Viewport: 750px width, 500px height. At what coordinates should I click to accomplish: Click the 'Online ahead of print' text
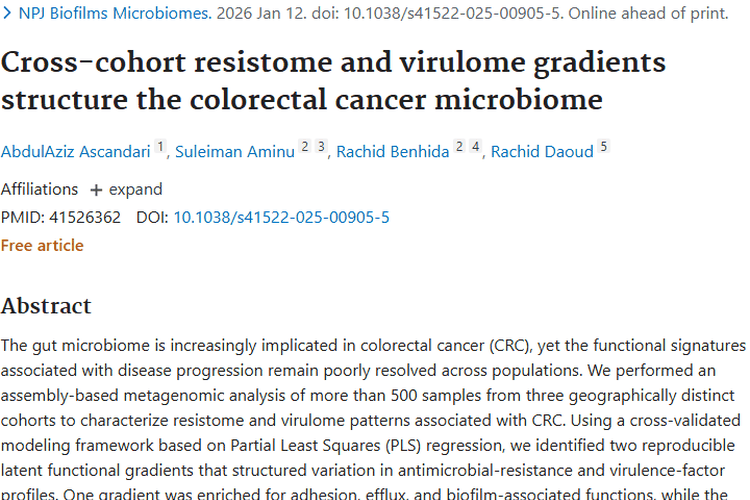pyautogui.click(x=642, y=15)
